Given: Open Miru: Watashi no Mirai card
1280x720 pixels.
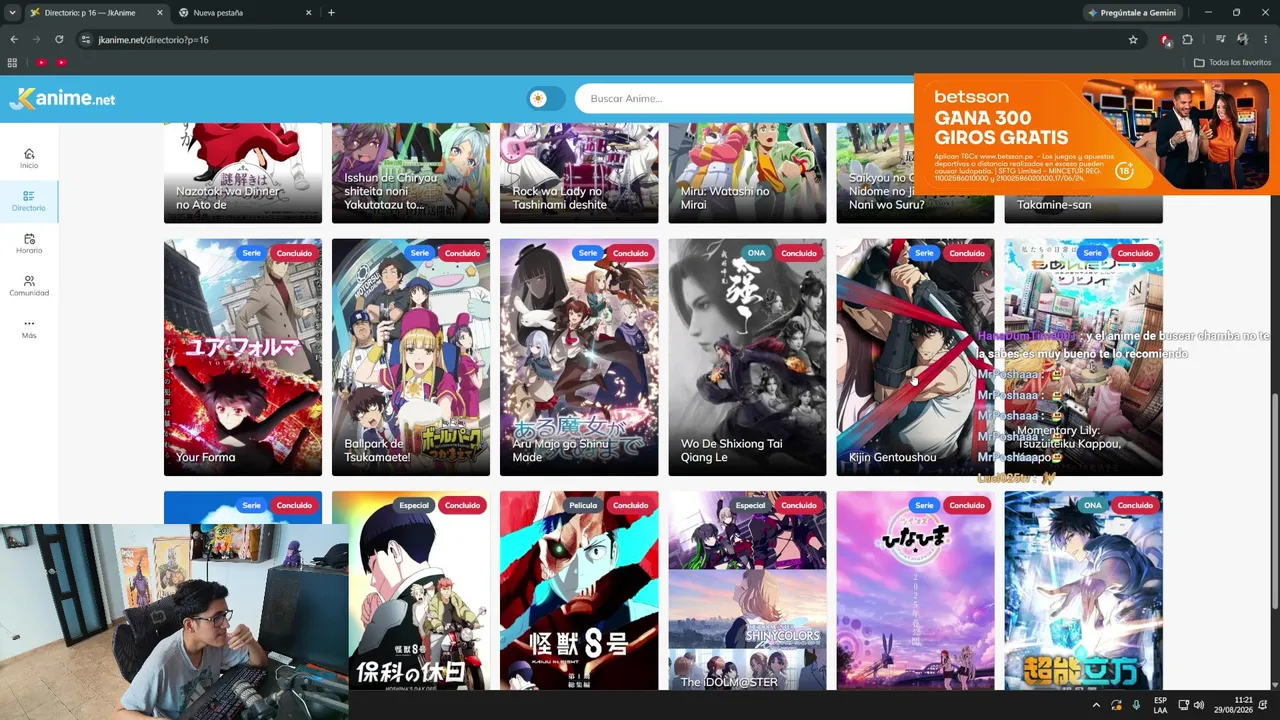Looking at the screenshot, I should (747, 172).
